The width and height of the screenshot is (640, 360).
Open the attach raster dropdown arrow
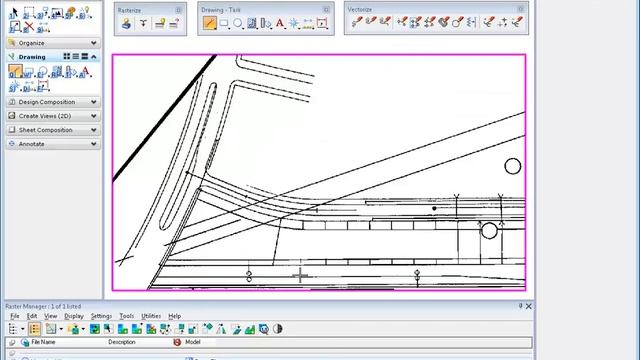pos(83,329)
